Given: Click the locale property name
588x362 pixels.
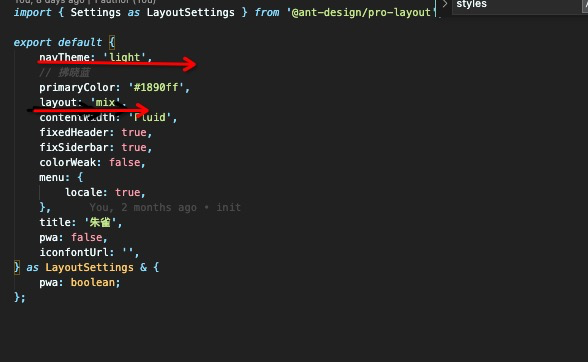Looking at the screenshot, I should pyautogui.click(x=83, y=192).
